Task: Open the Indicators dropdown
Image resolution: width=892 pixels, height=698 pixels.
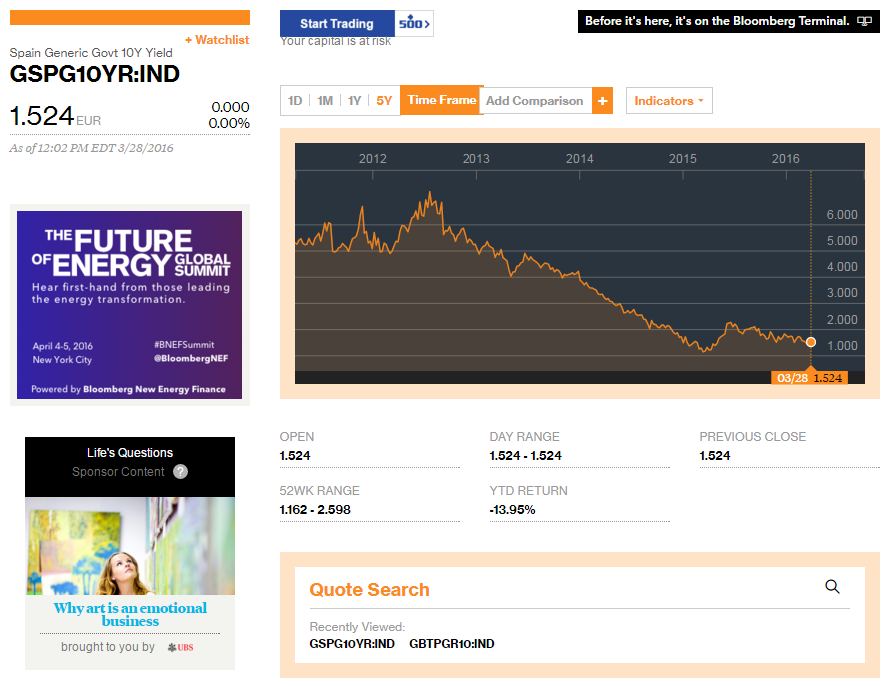Action: [669, 101]
